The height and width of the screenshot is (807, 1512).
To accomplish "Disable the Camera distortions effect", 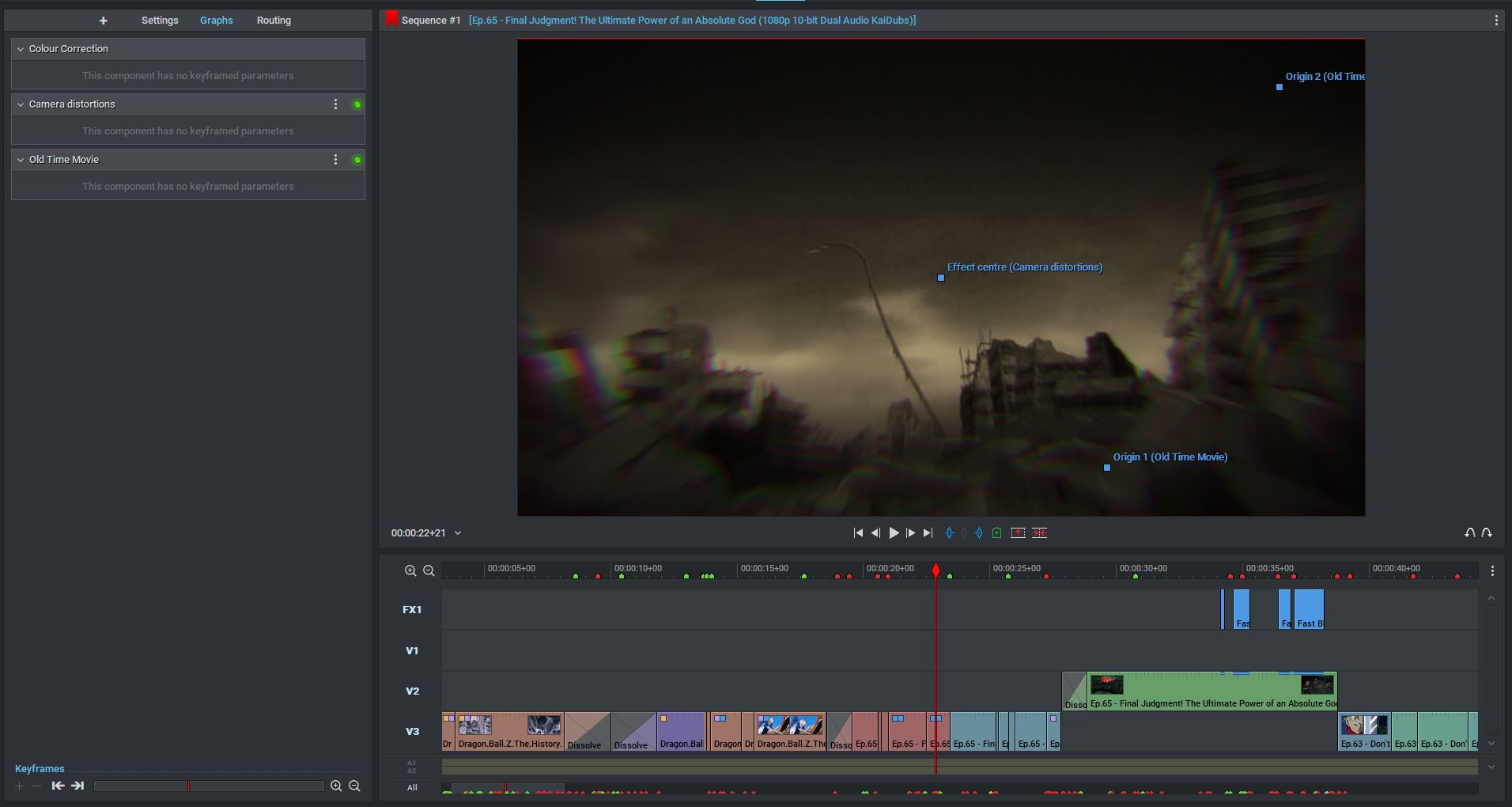I will pyautogui.click(x=357, y=104).
